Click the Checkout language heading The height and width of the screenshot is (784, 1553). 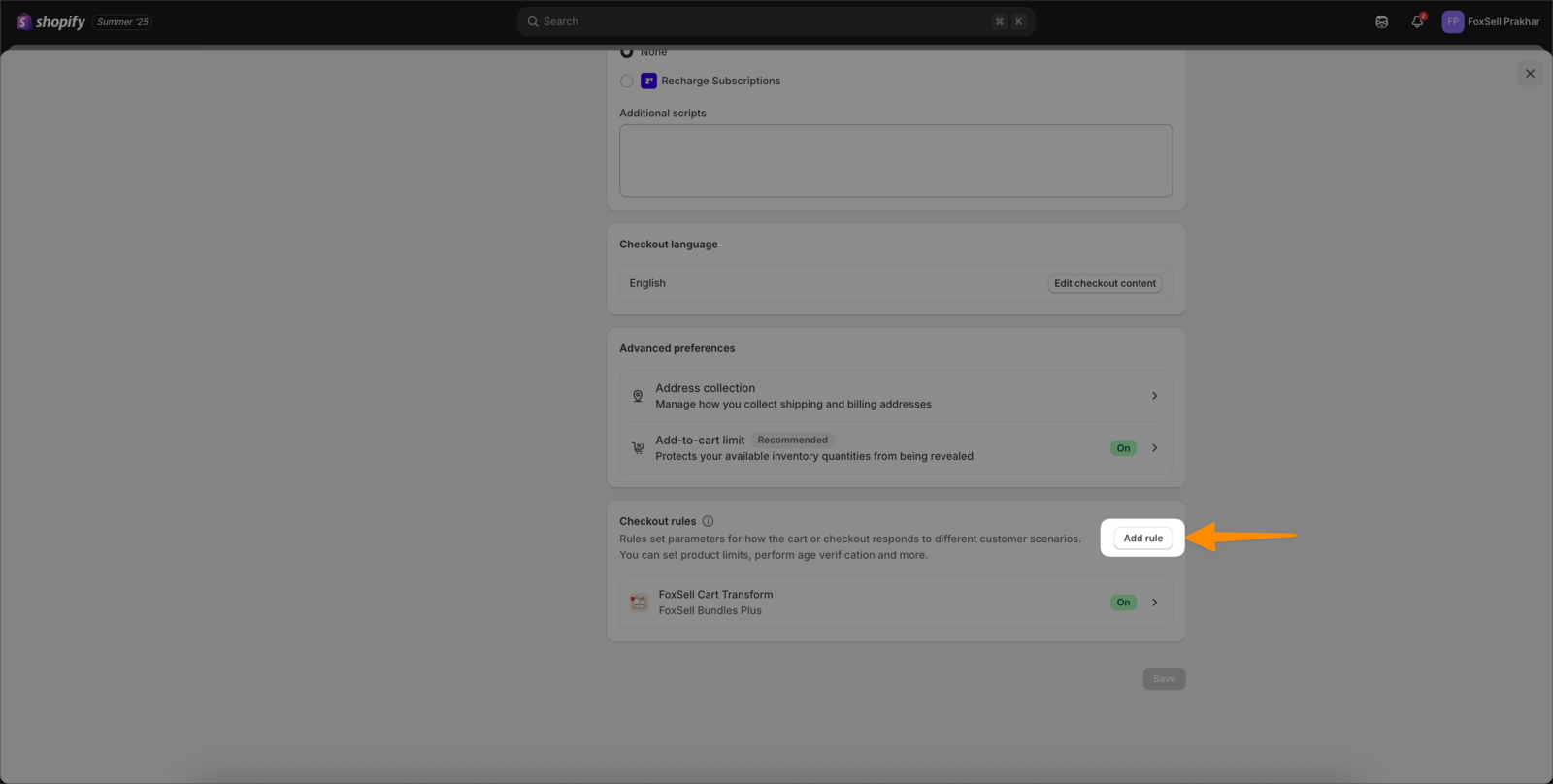click(668, 245)
